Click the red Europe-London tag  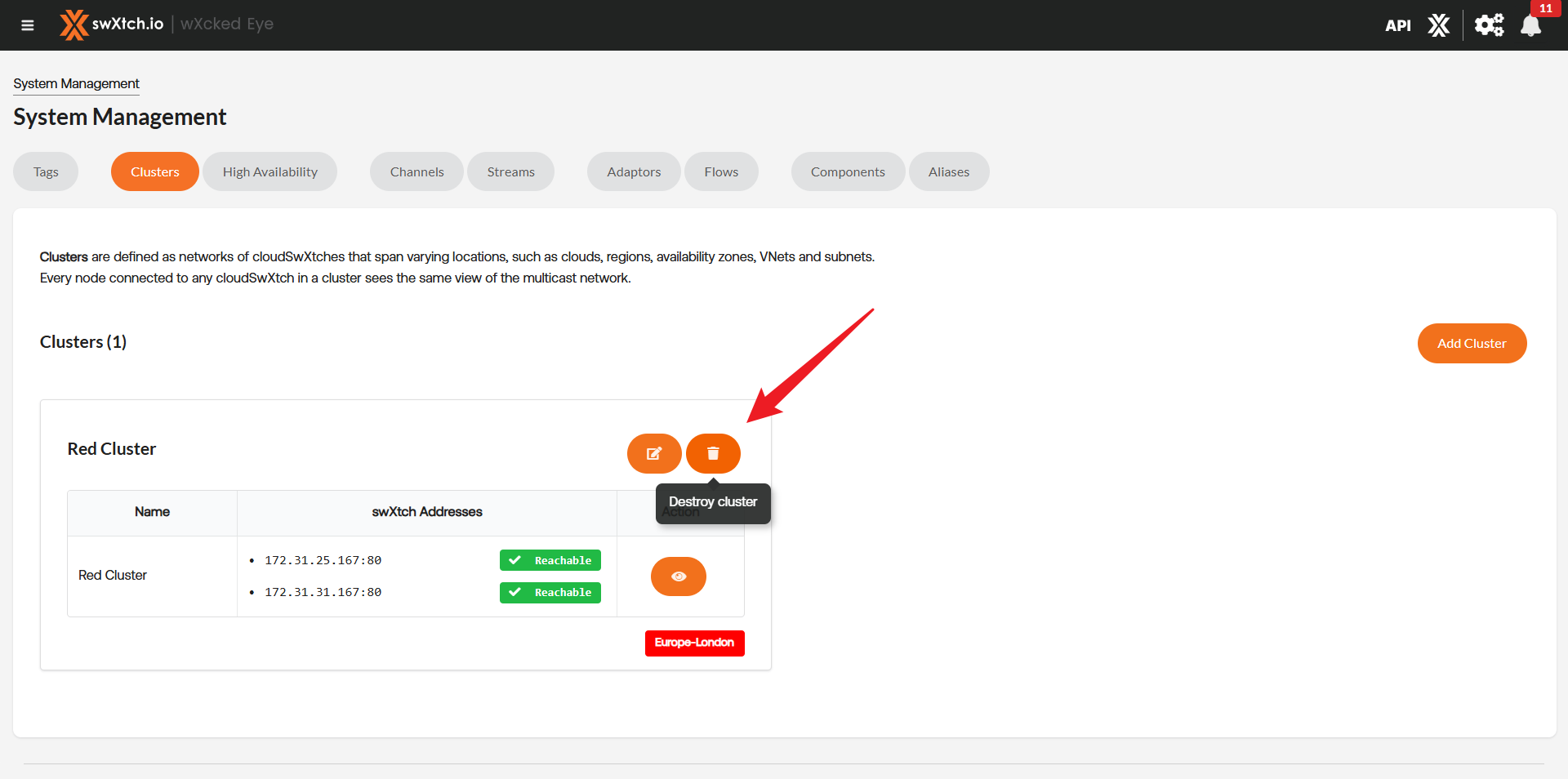pos(694,643)
